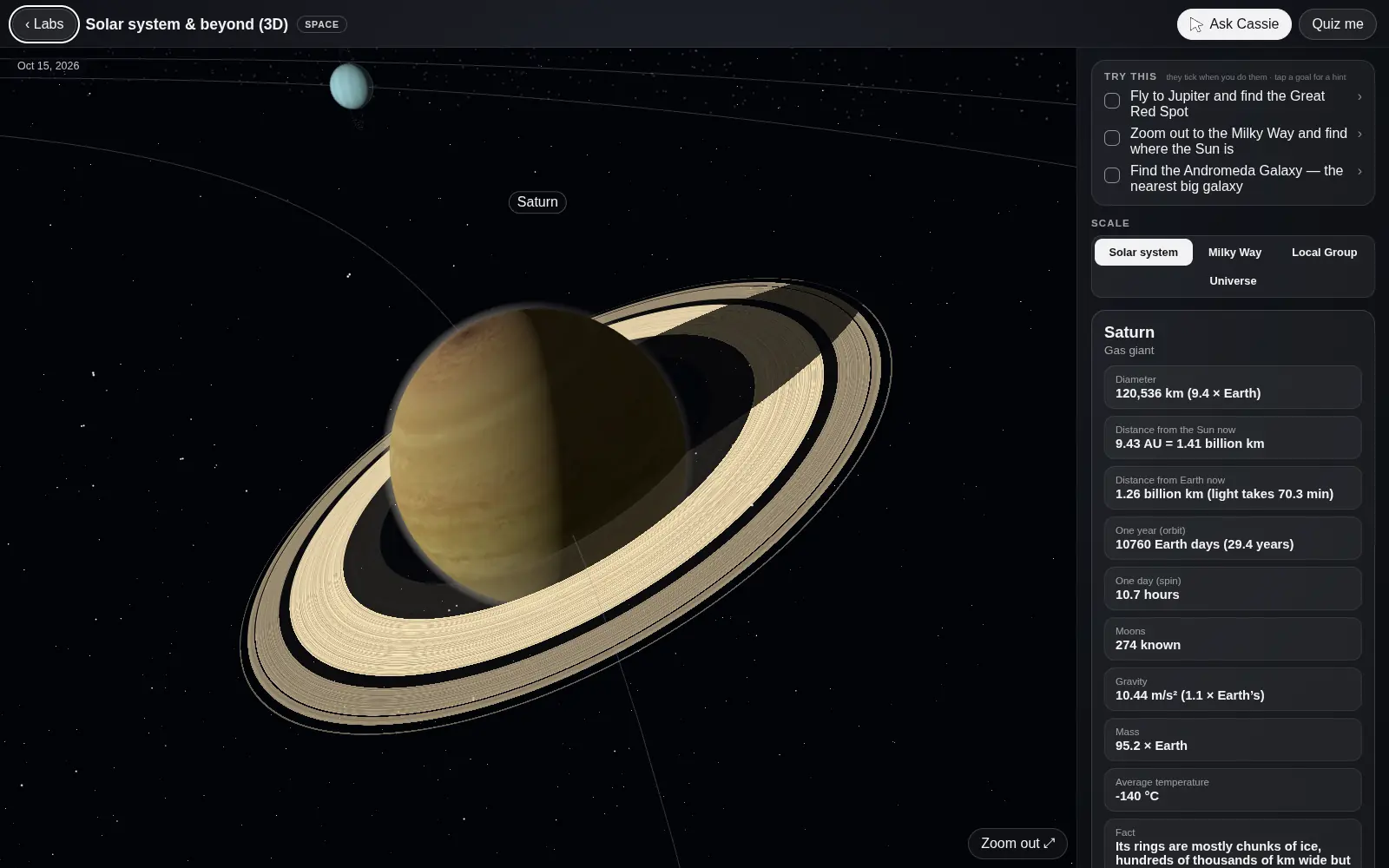Click the Saturn heading in info panel
The image size is (1389, 868).
(x=1129, y=332)
